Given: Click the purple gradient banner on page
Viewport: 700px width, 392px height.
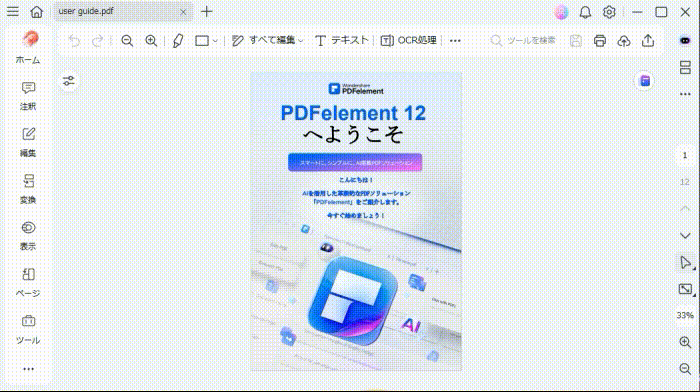Looking at the screenshot, I should 355,163.
